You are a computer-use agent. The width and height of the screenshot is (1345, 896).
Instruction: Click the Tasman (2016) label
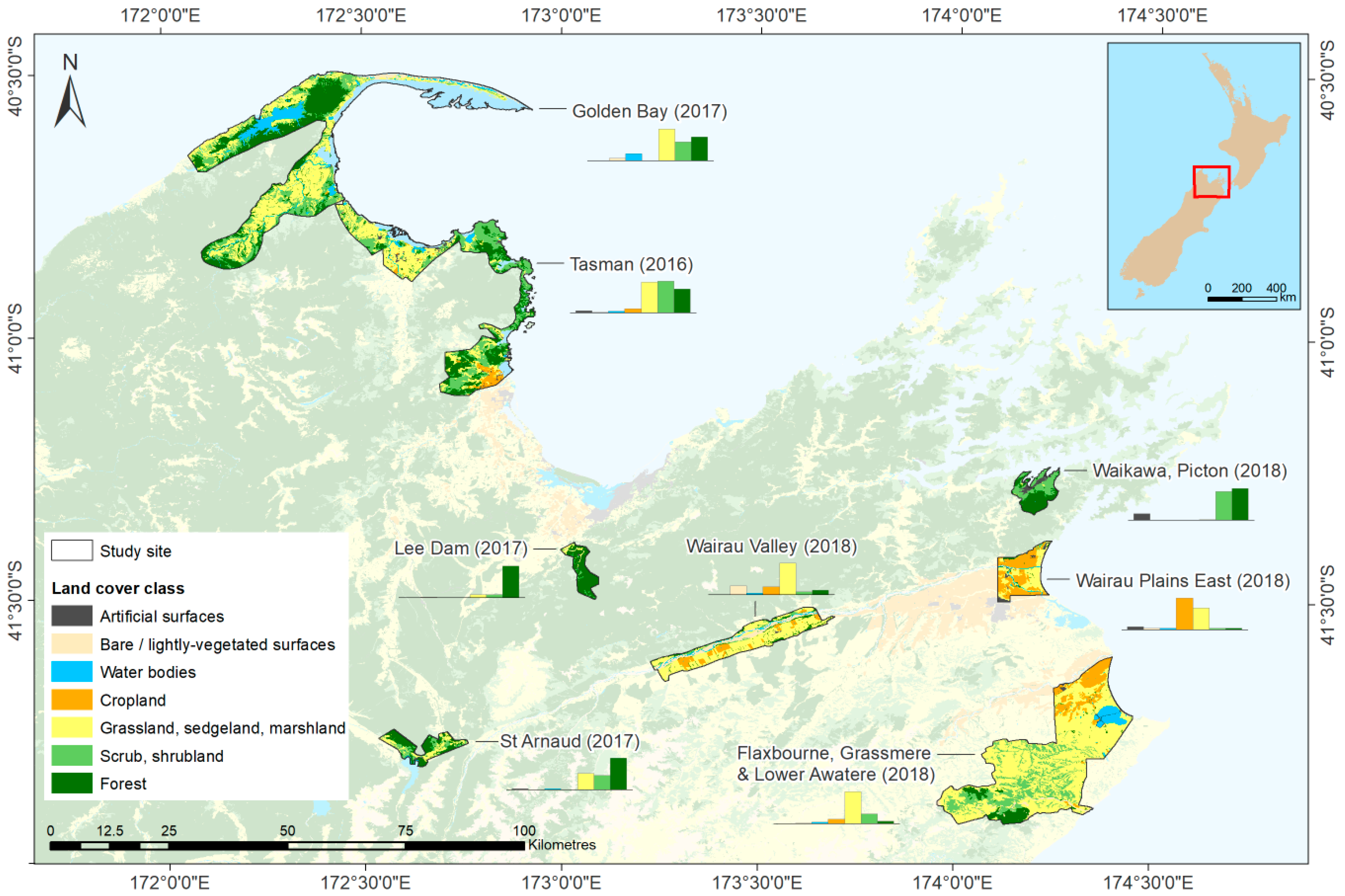click(x=631, y=264)
